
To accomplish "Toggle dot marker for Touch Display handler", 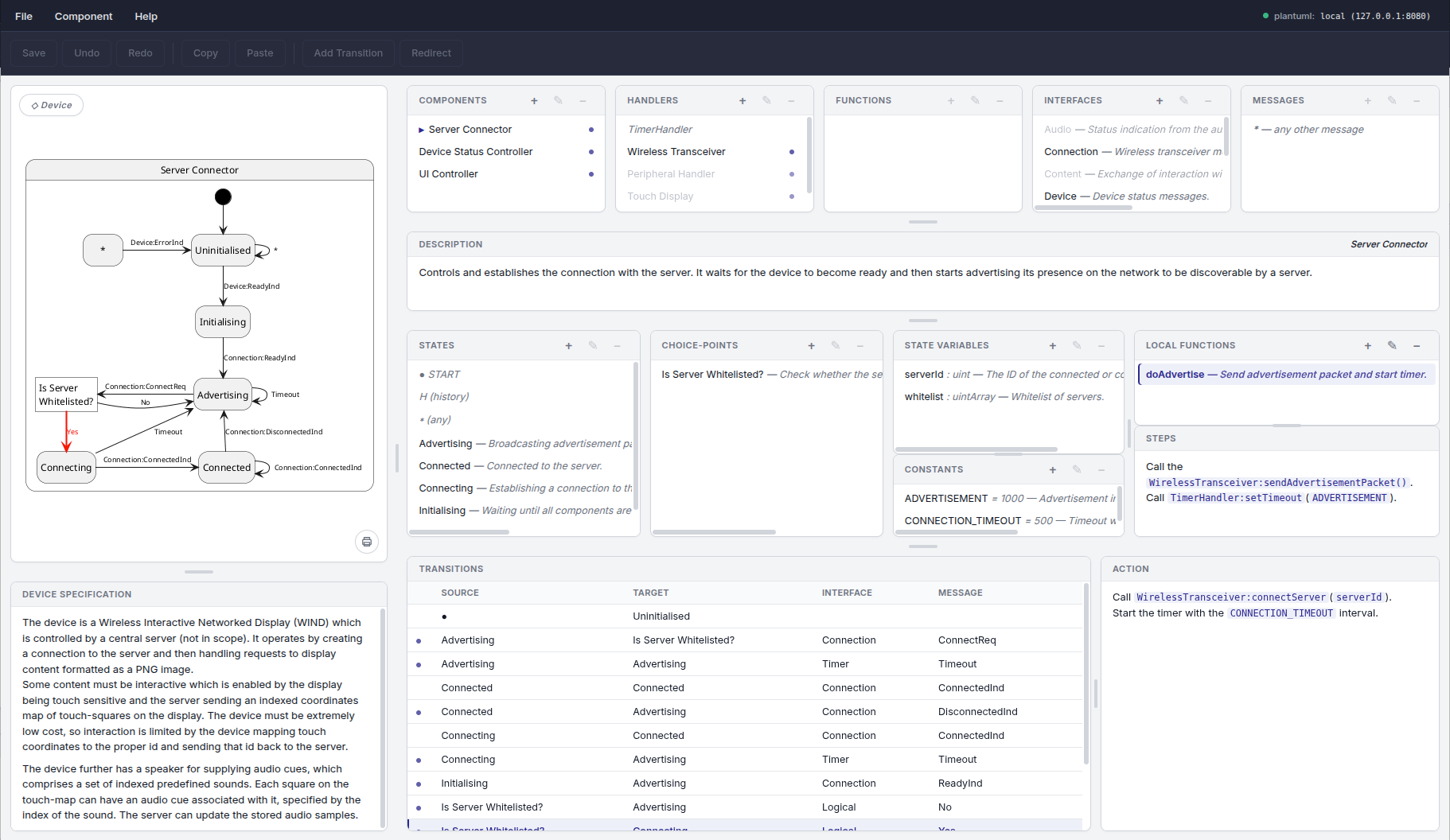I will [791, 196].
